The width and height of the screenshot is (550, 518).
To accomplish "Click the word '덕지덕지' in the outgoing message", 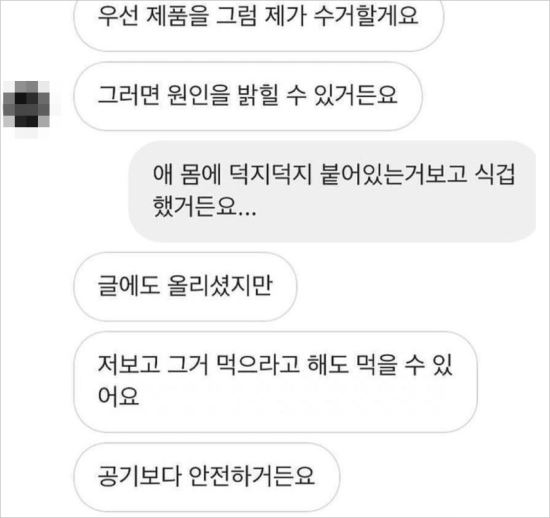I will click(x=270, y=174).
